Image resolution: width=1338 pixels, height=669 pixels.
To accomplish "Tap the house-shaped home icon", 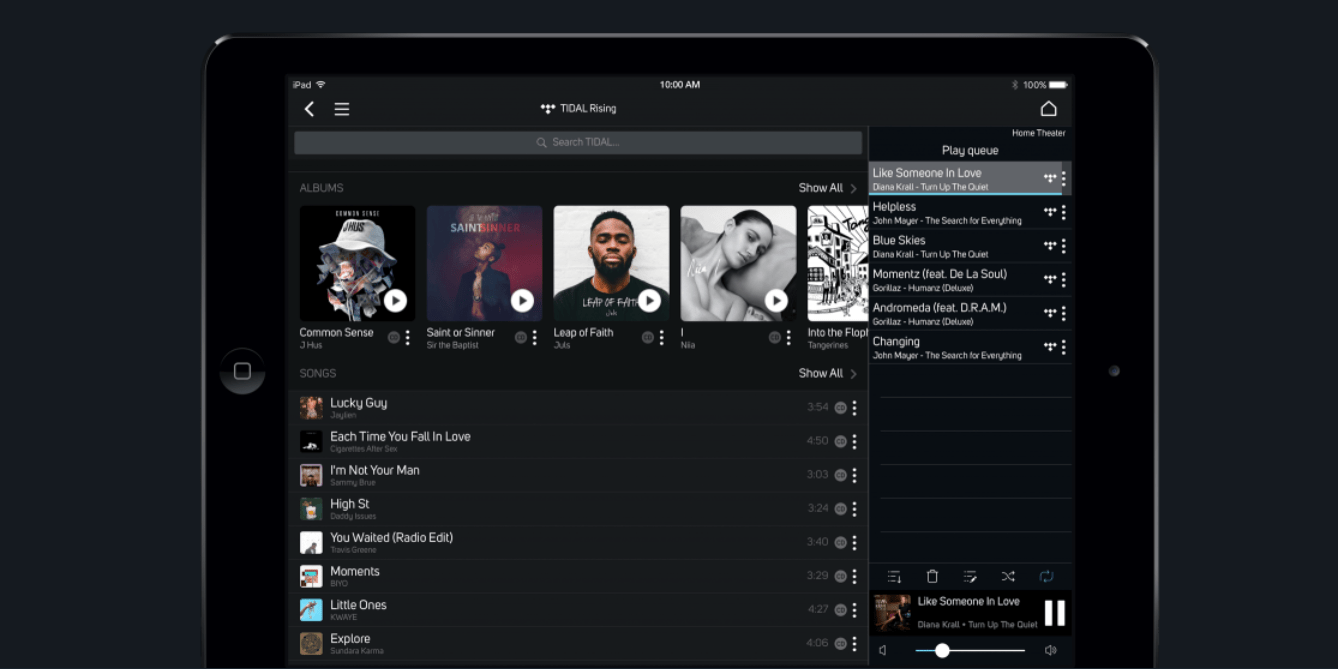I will pos(1048,109).
